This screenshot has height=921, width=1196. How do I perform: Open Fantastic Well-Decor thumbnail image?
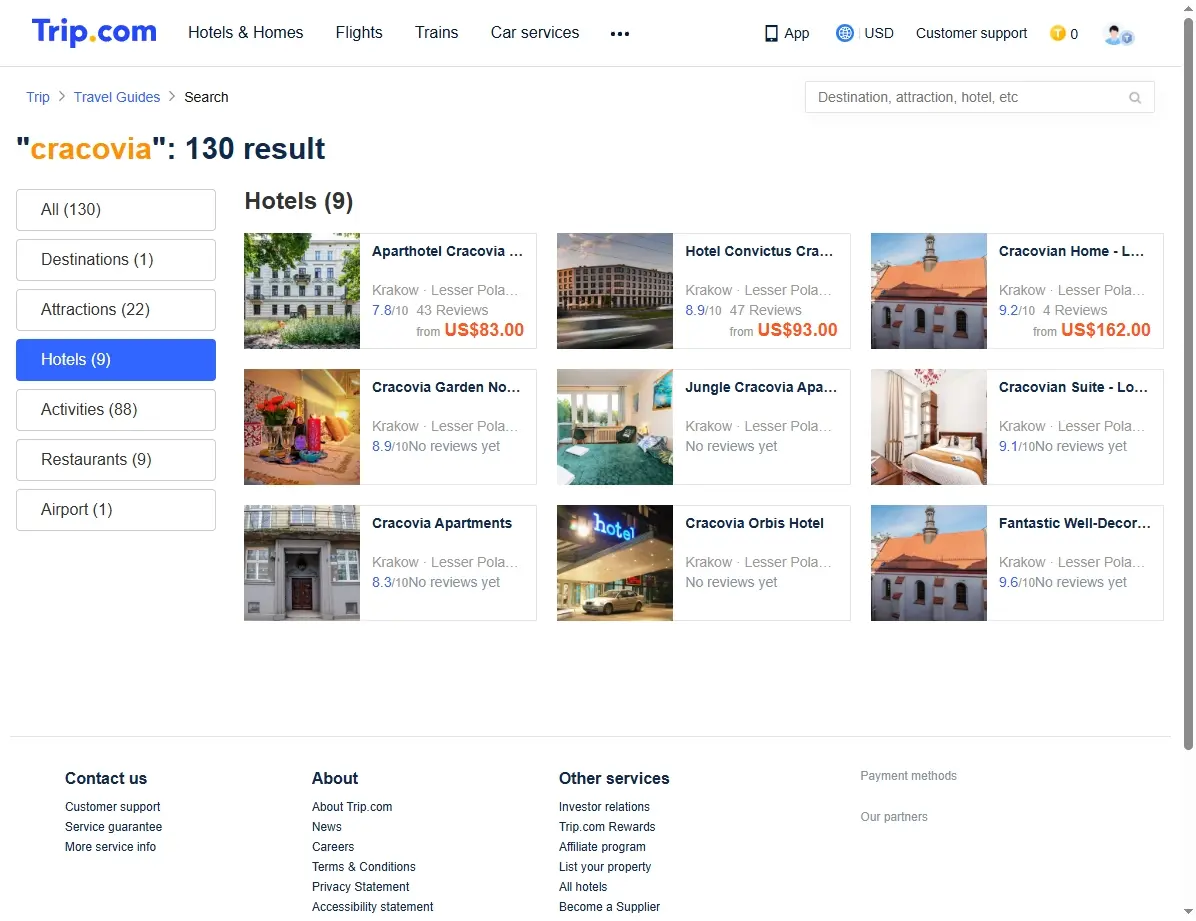coord(929,562)
